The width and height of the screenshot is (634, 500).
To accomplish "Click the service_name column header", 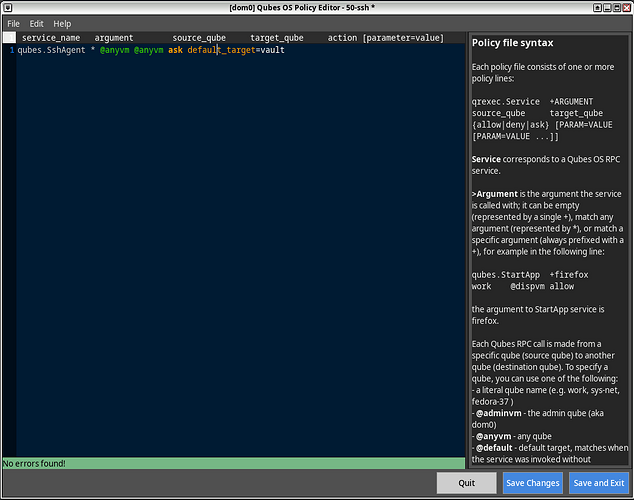I will click(x=51, y=38).
